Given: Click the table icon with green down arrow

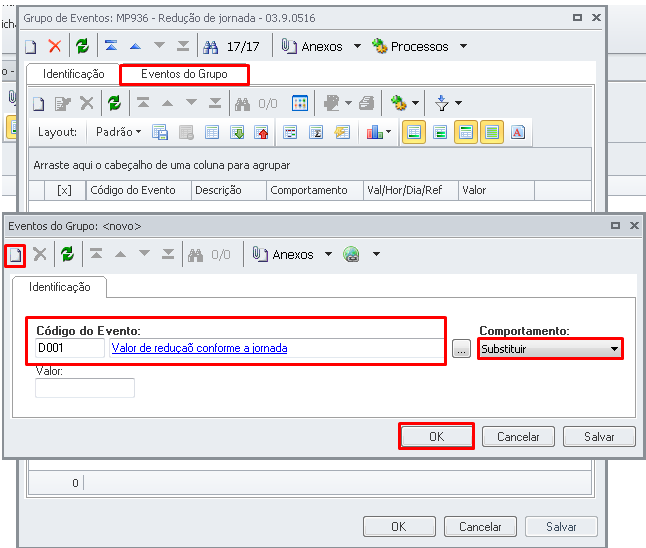Looking at the screenshot, I should click(237, 133).
